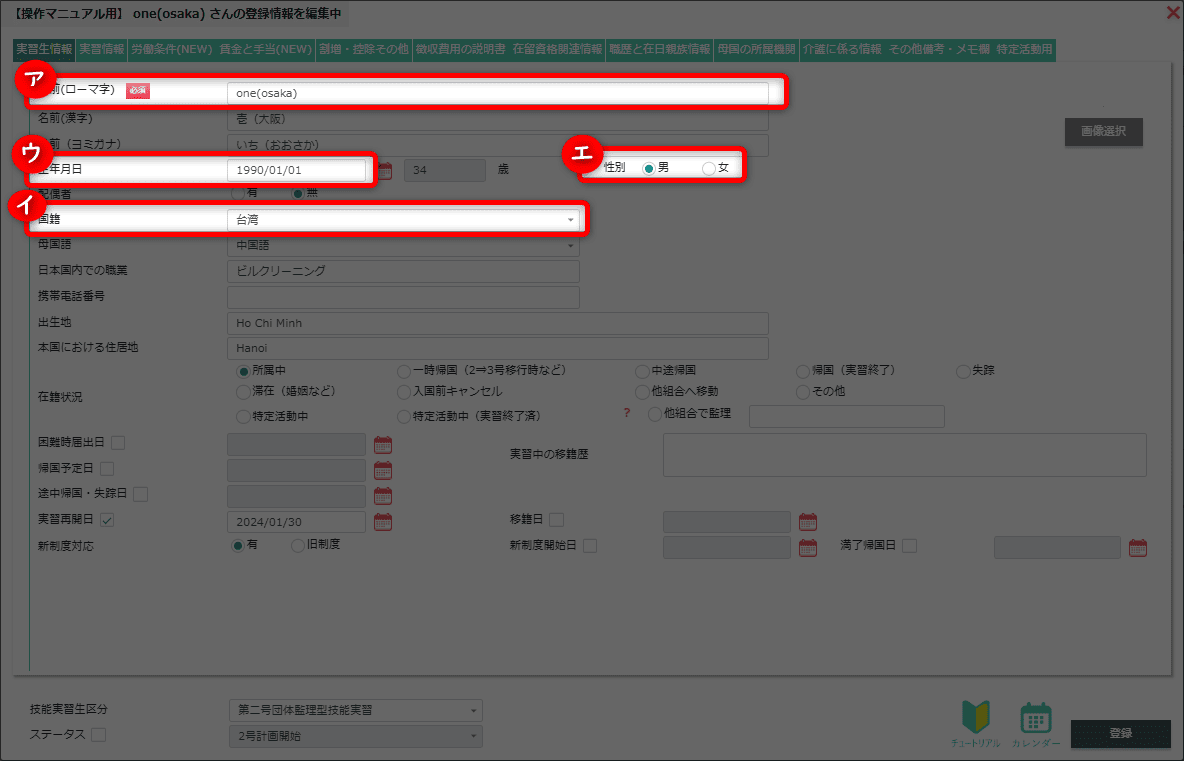Set 配偶者 to 無
The height and width of the screenshot is (761, 1184).
click(298, 194)
